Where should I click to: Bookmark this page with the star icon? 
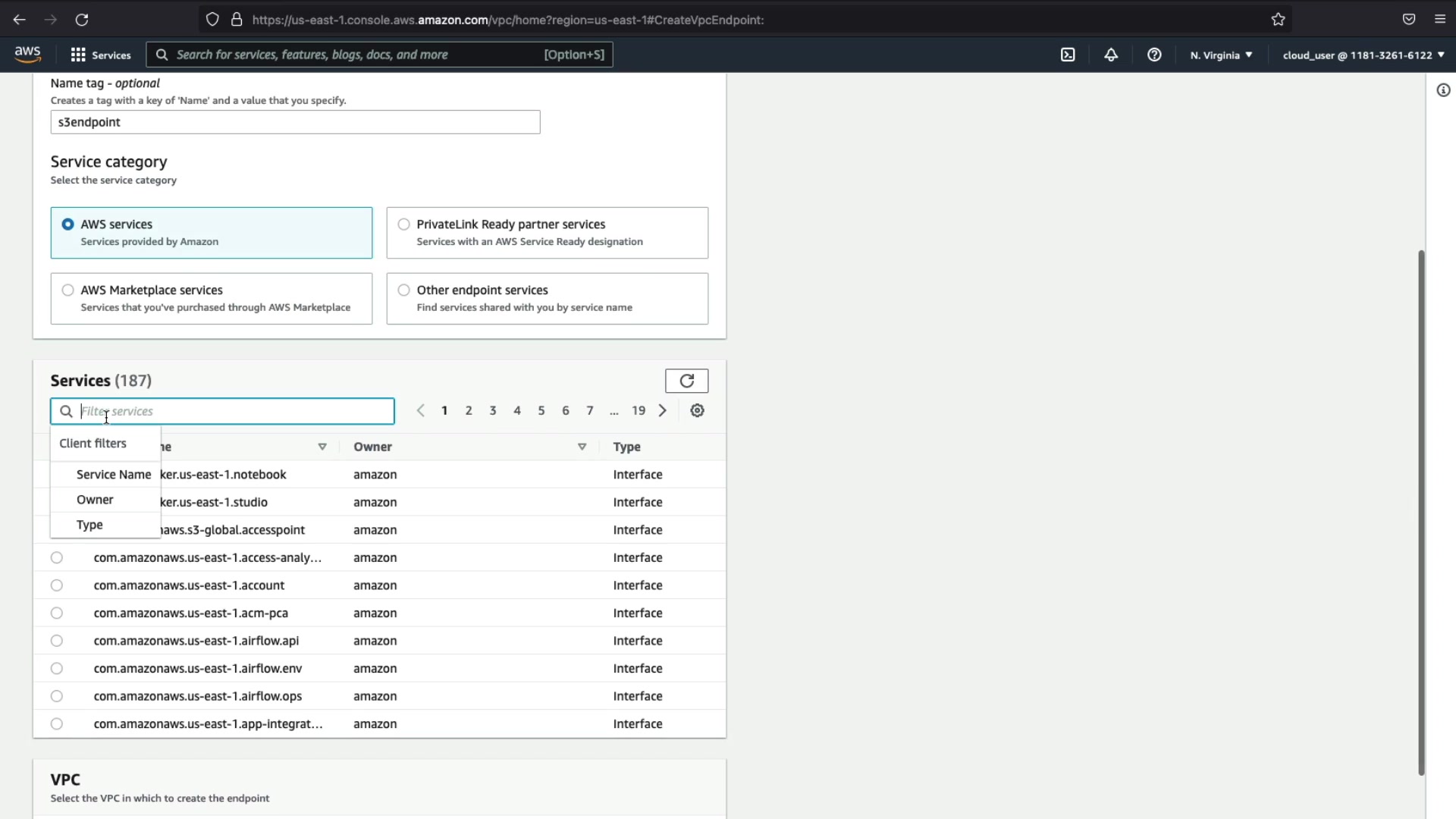pyautogui.click(x=1279, y=20)
